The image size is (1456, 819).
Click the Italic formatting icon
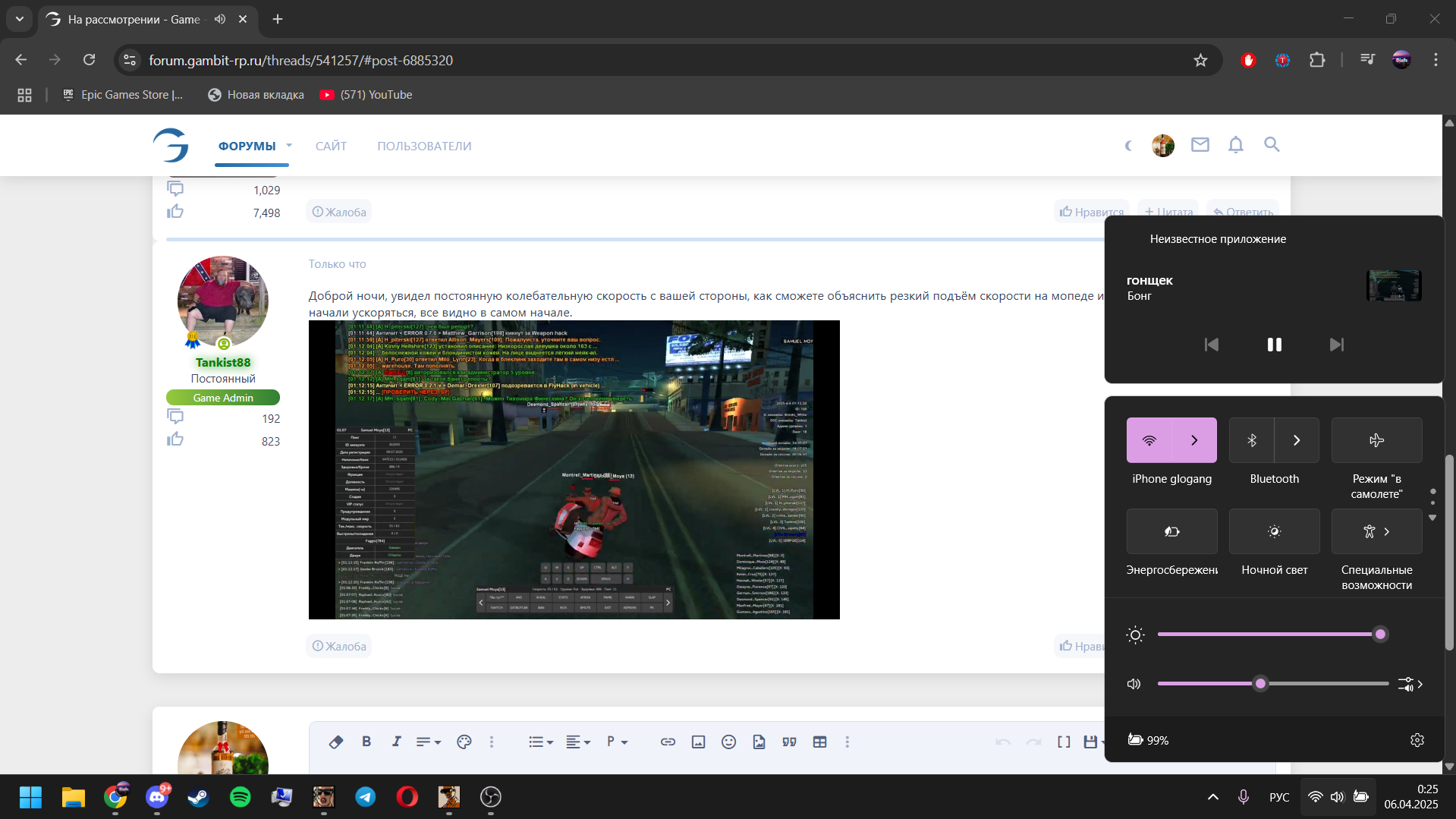[396, 742]
